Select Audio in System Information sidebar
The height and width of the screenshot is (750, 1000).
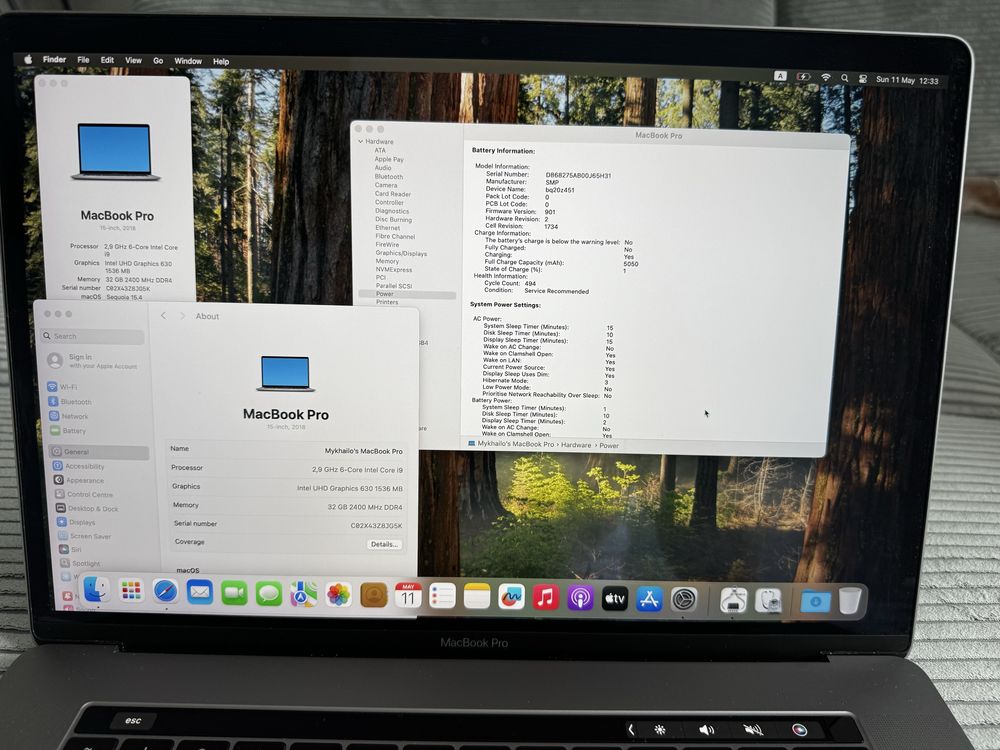click(x=383, y=168)
